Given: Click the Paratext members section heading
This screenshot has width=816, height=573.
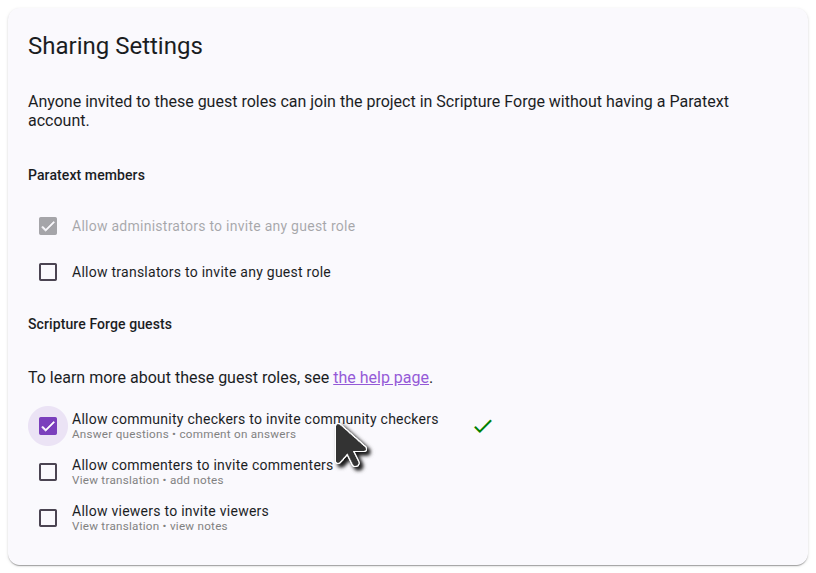Looking at the screenshot, I should 86,175.
